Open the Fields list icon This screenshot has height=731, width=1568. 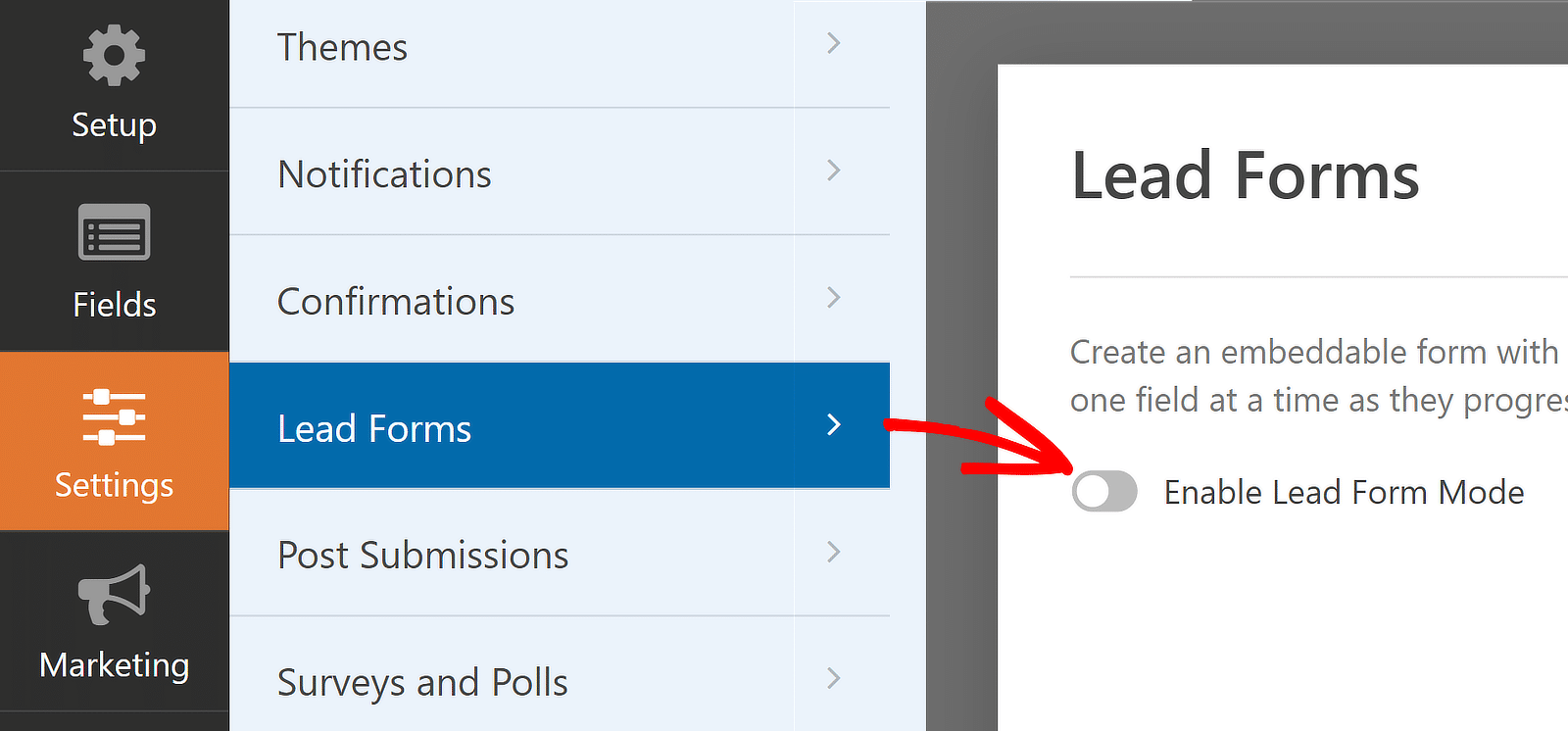tap(114, 232)
